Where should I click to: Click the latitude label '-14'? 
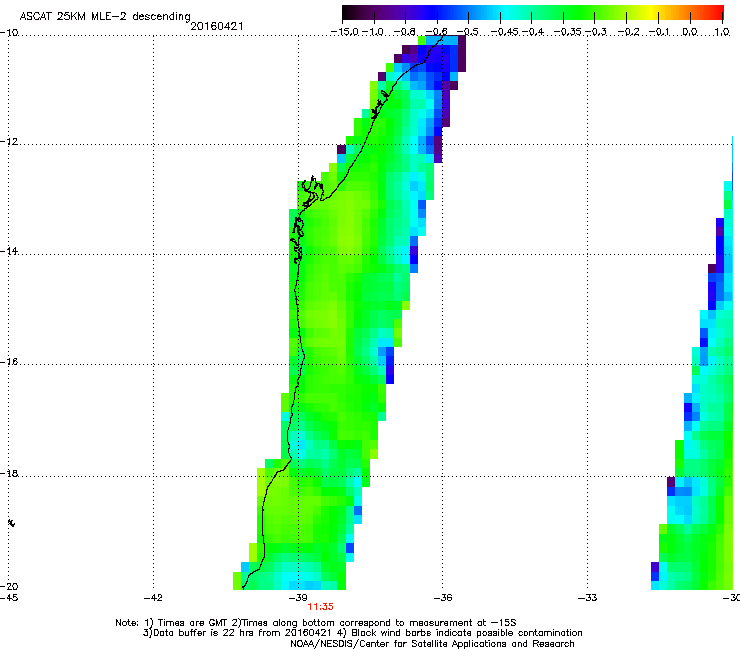[9, 251]
